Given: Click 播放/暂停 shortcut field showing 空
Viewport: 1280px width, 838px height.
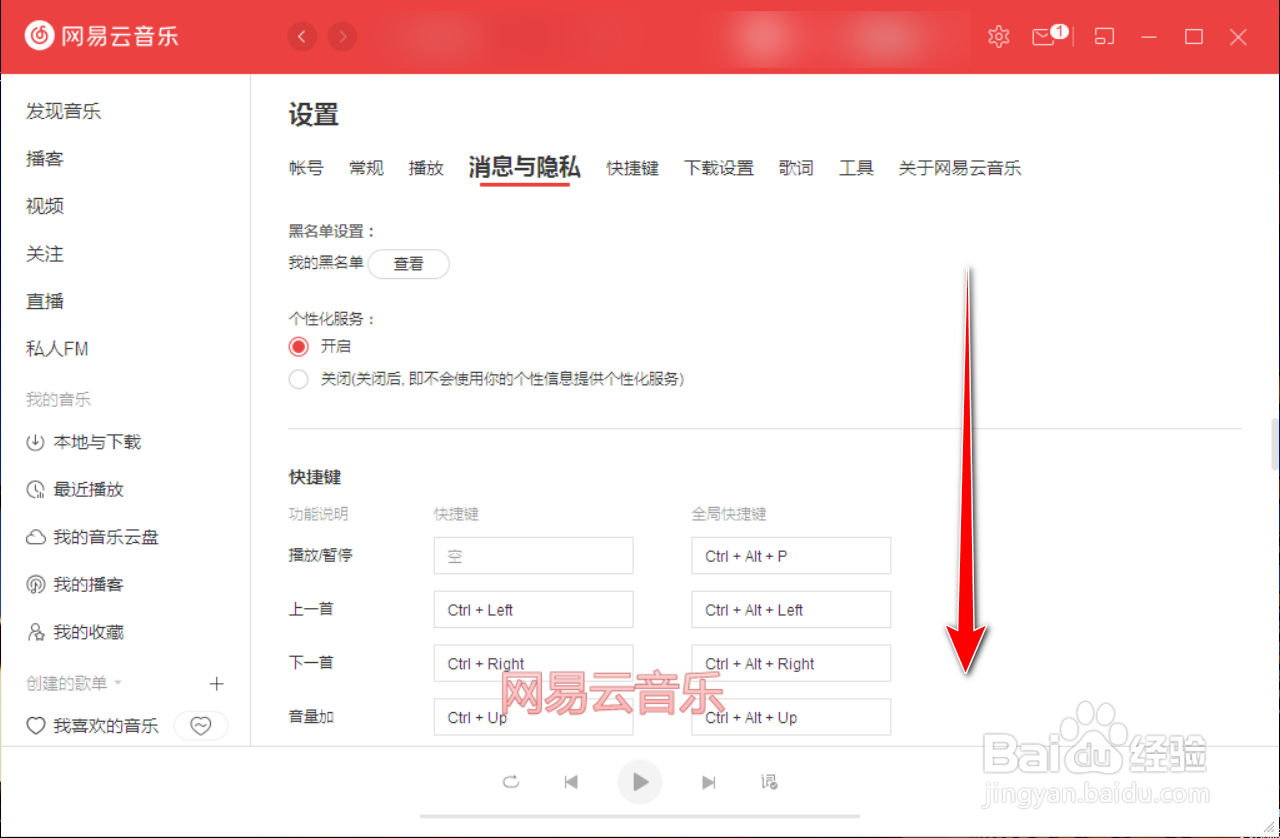Looking at the screenshot, I should click(533, 556).
